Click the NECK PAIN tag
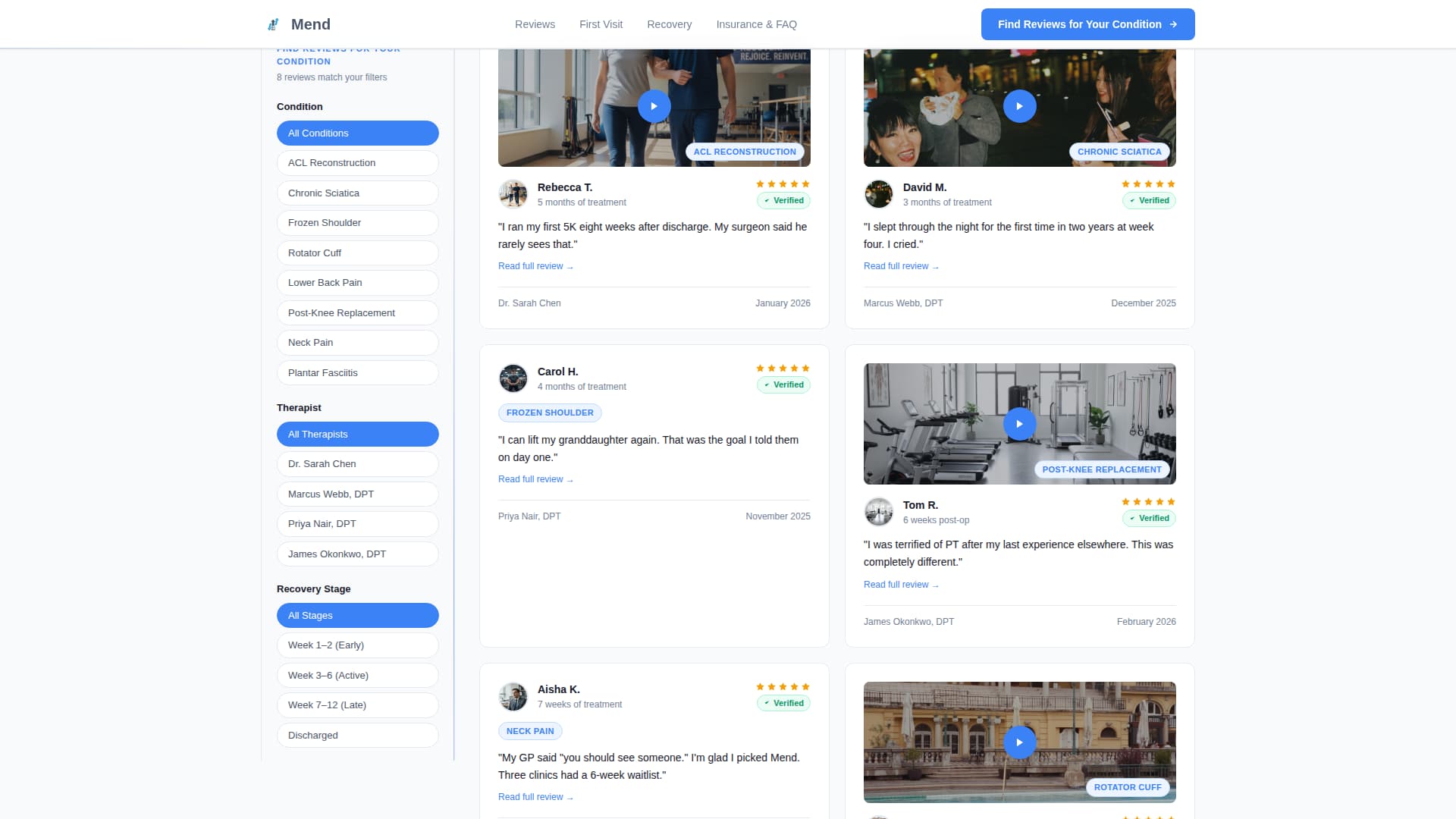 coord(530,731)
